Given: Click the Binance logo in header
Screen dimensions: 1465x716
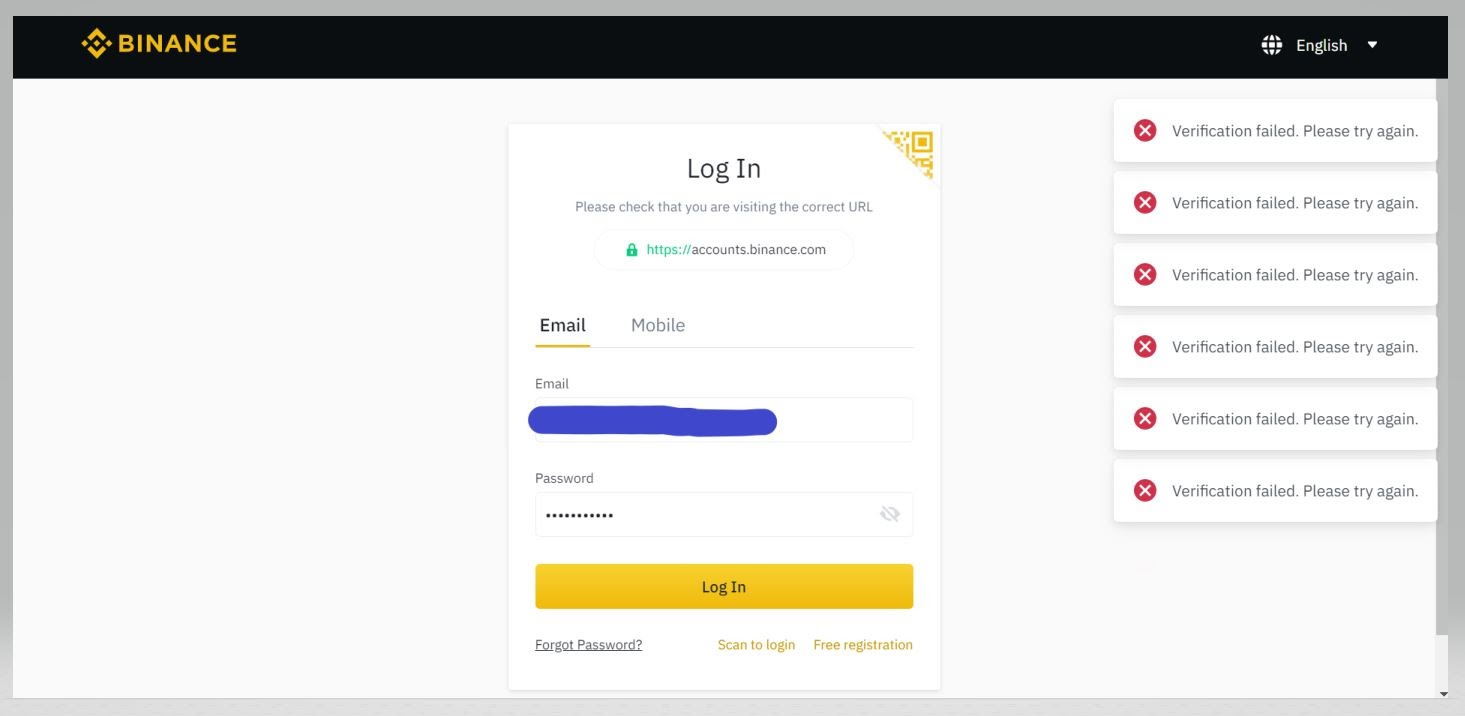Looking at the screenshot, I should pos(159,44).
